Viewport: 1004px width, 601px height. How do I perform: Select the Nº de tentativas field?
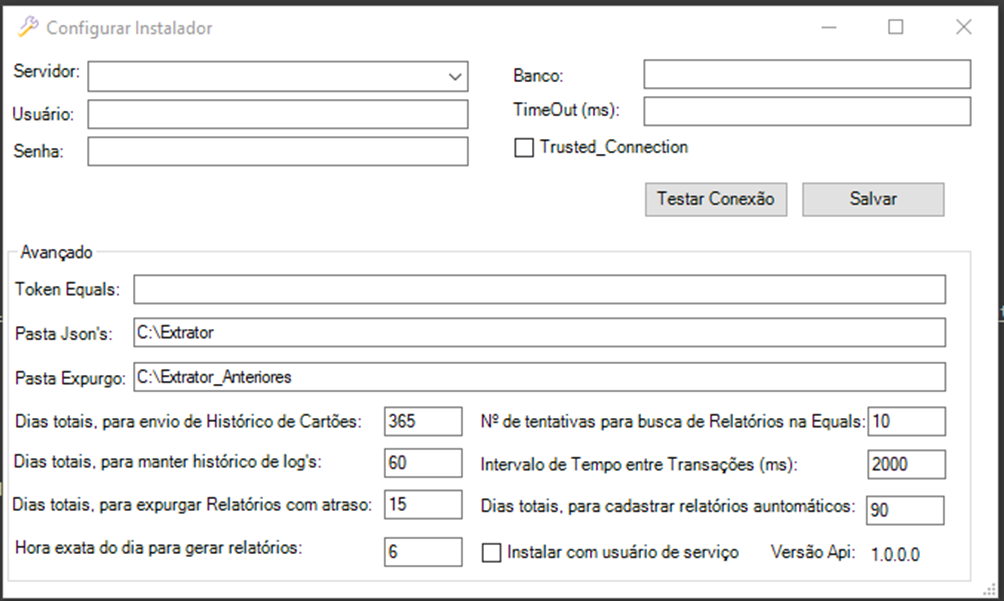[x=906, y=422]
